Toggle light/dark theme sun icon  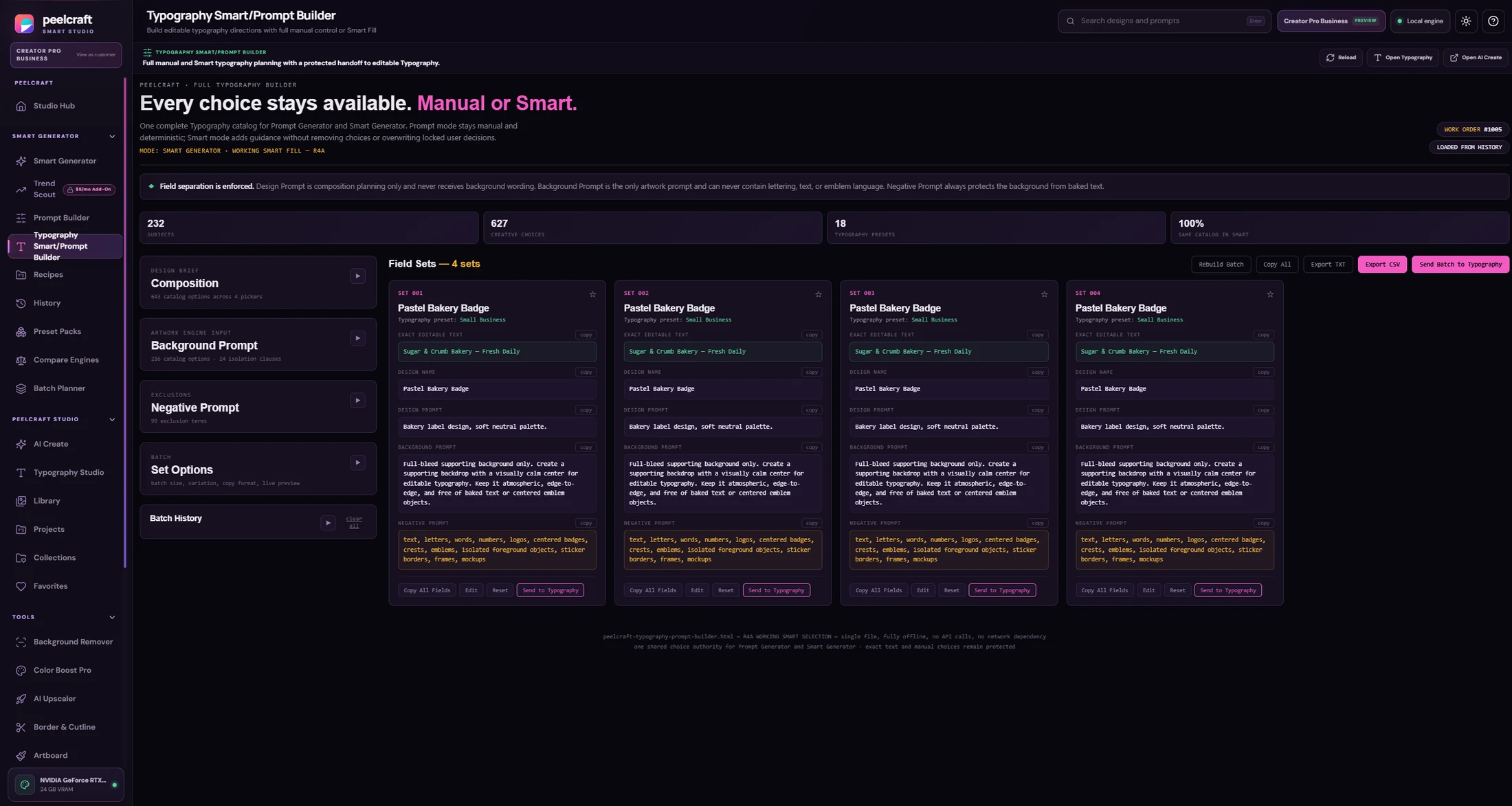pyautogui.click(x=1466, y=21)
